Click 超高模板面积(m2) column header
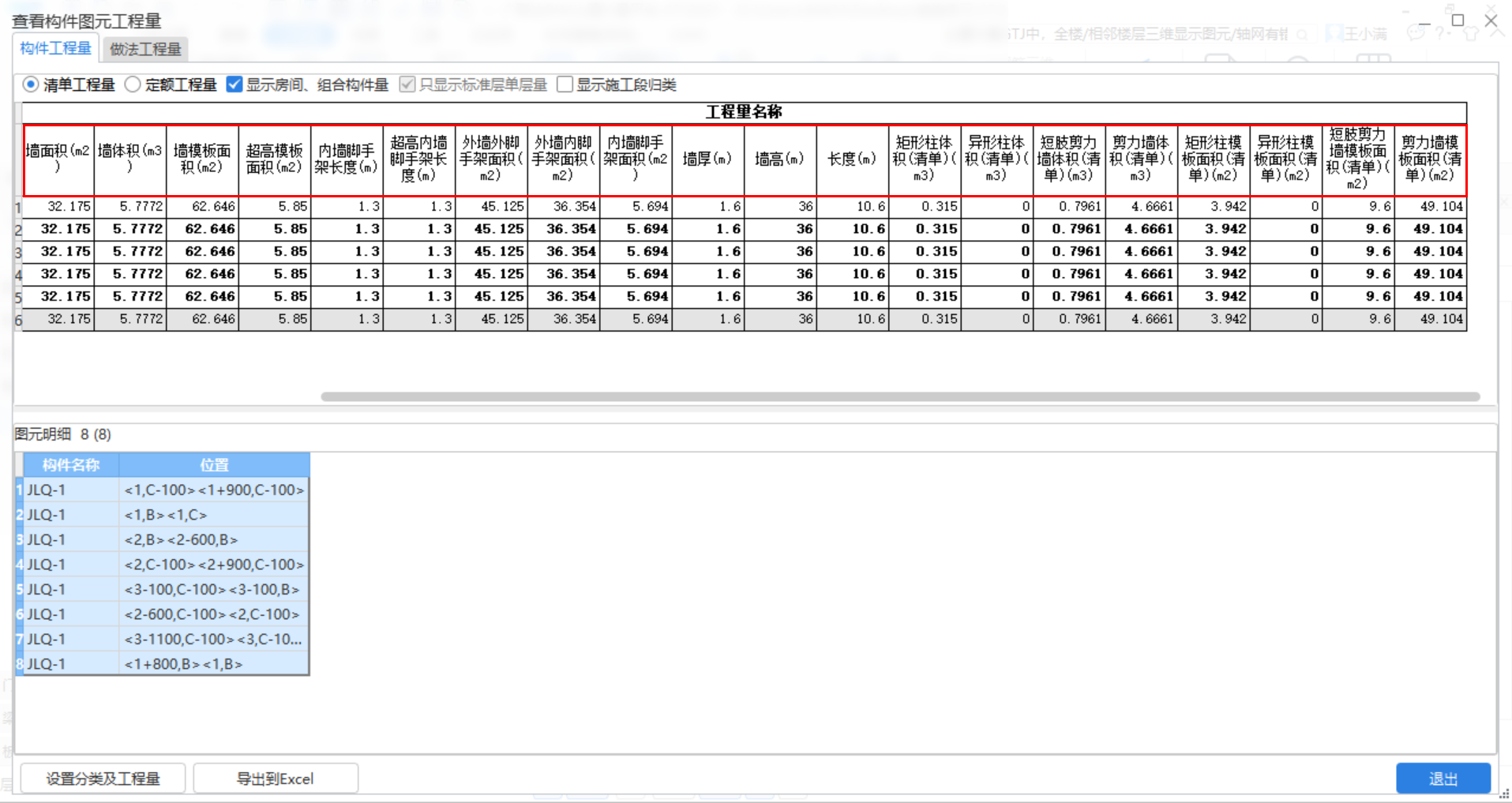This screenshot has height=803, width=1512. coord(275,159)
